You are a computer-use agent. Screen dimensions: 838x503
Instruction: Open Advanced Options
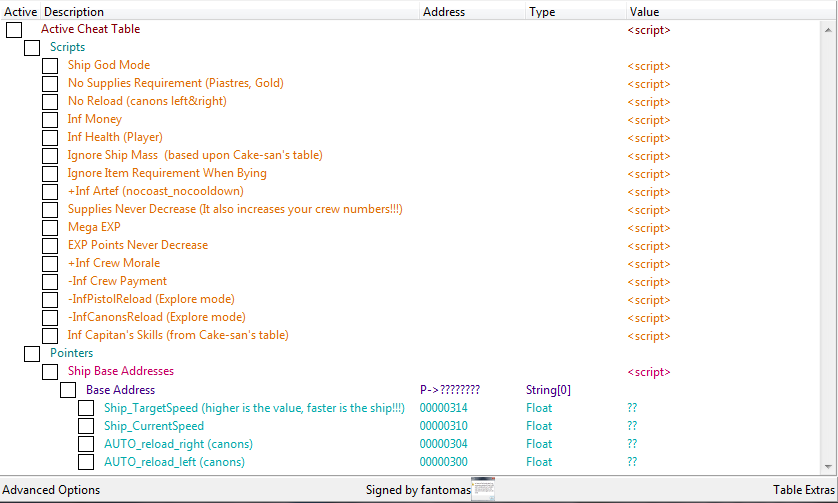(x=51, y=490)
